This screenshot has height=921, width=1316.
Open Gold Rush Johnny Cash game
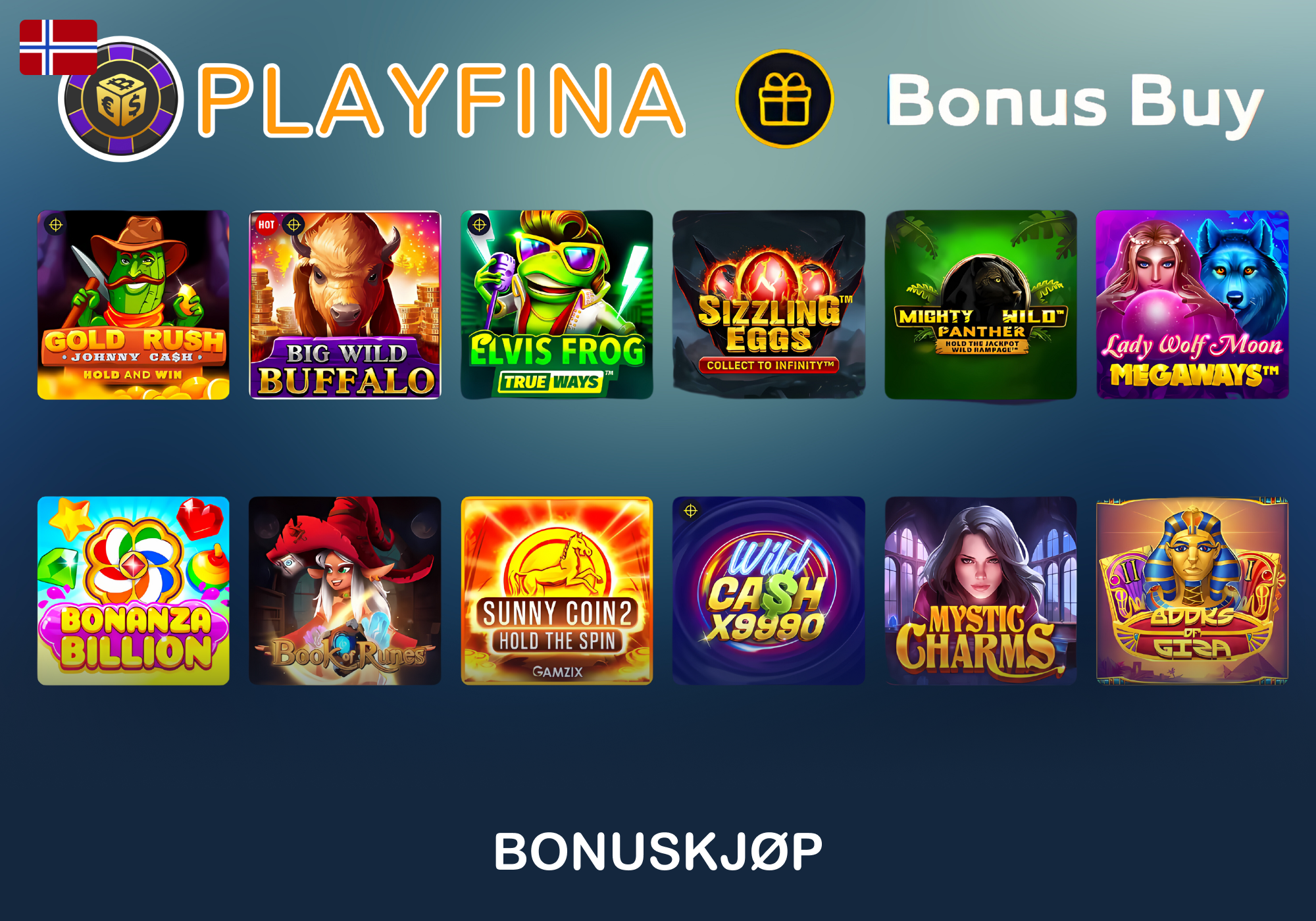134,305
